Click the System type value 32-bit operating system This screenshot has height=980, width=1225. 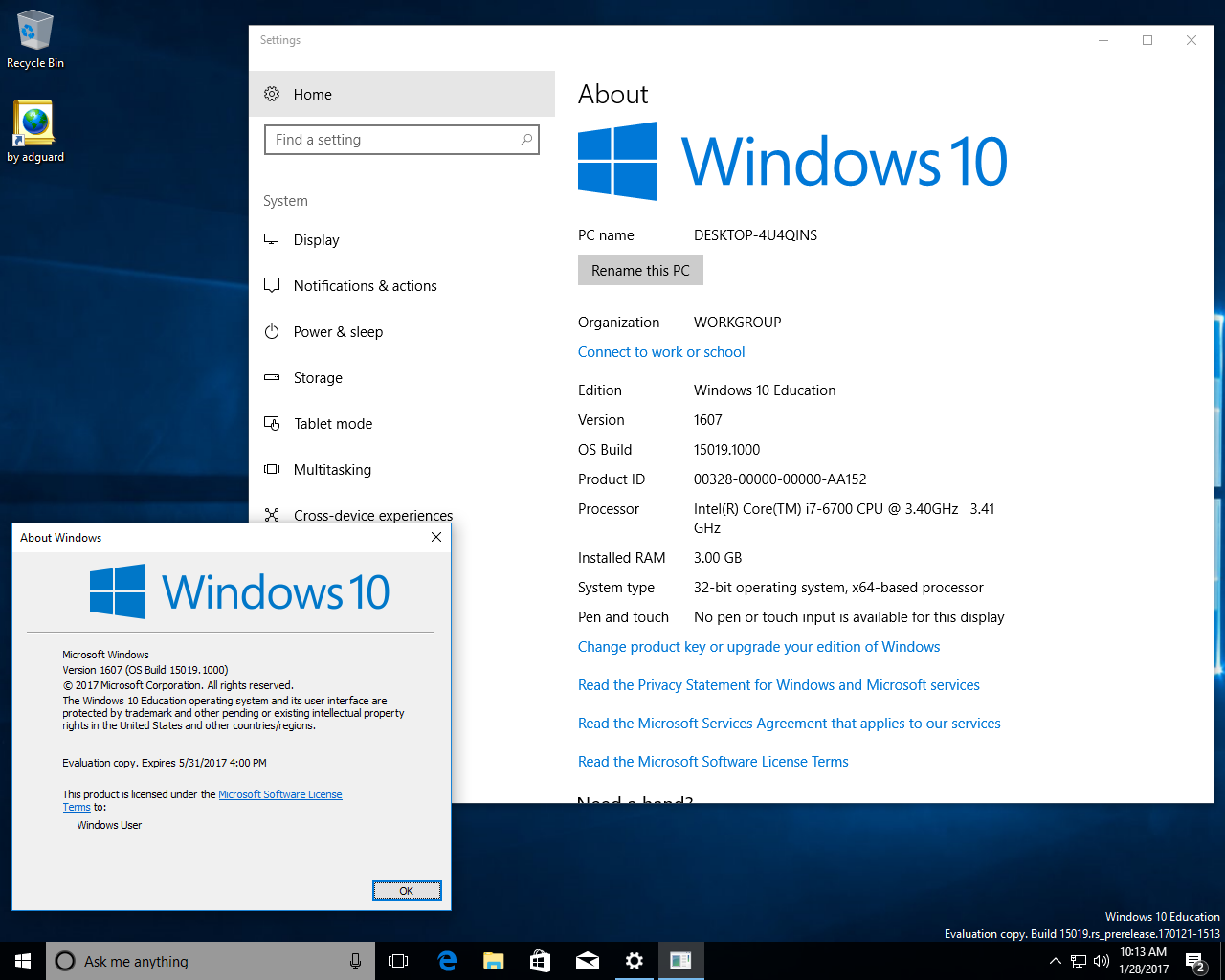pyautogui.click(x=838, y=588)
